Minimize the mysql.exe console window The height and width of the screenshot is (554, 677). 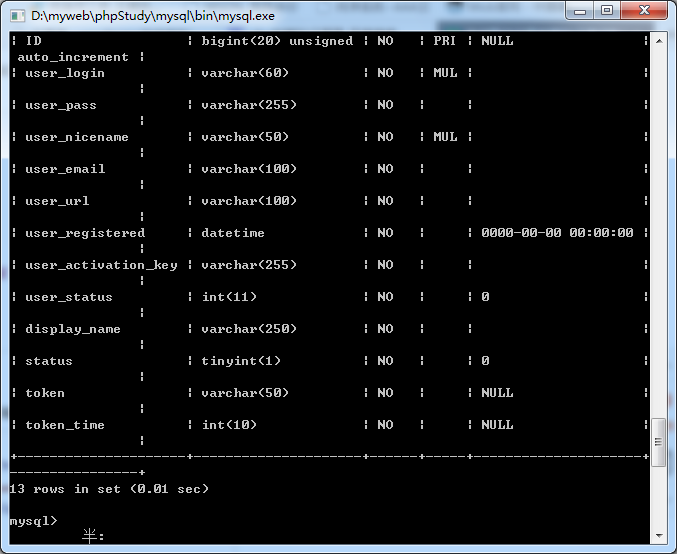pos(580,10)
